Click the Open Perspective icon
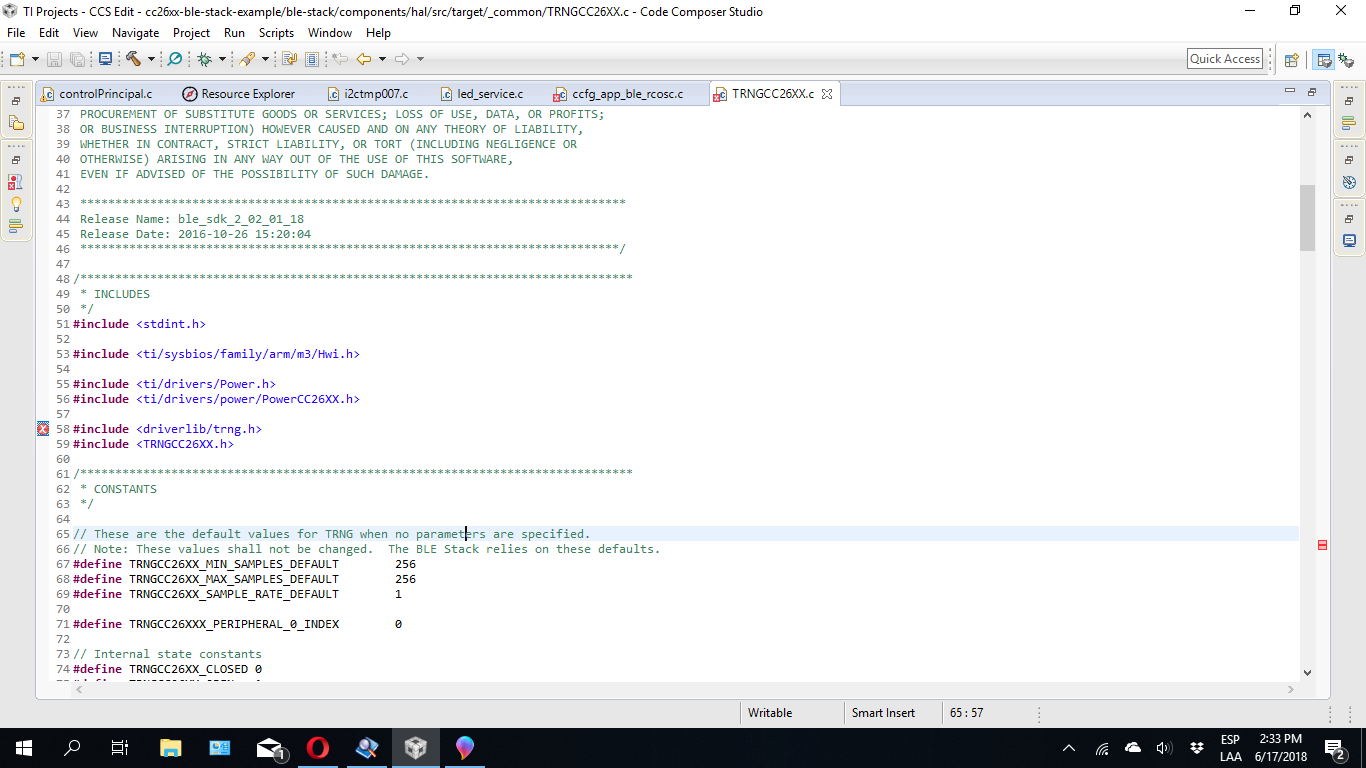Viewport: 1366px width, 768px height. tap(1291, 60)
